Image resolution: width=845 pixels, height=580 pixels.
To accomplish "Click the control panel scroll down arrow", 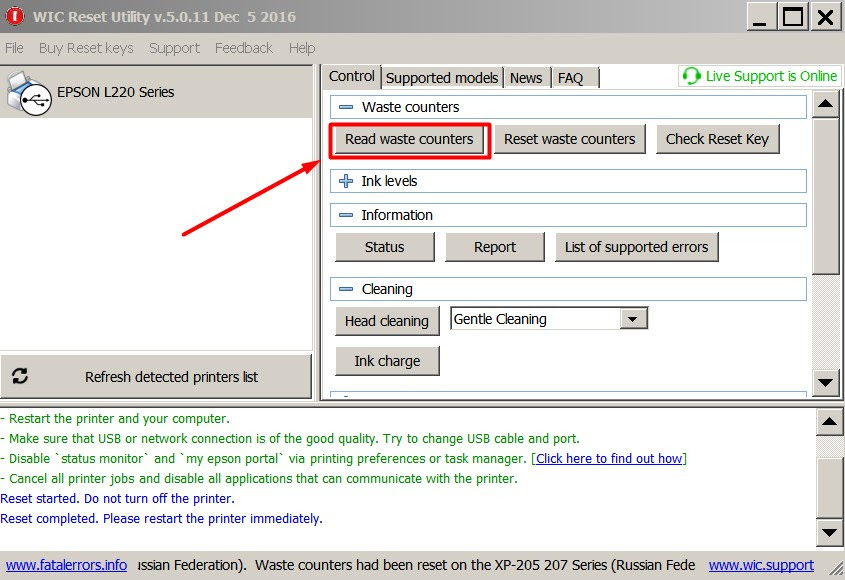I will tap(826, 383).
